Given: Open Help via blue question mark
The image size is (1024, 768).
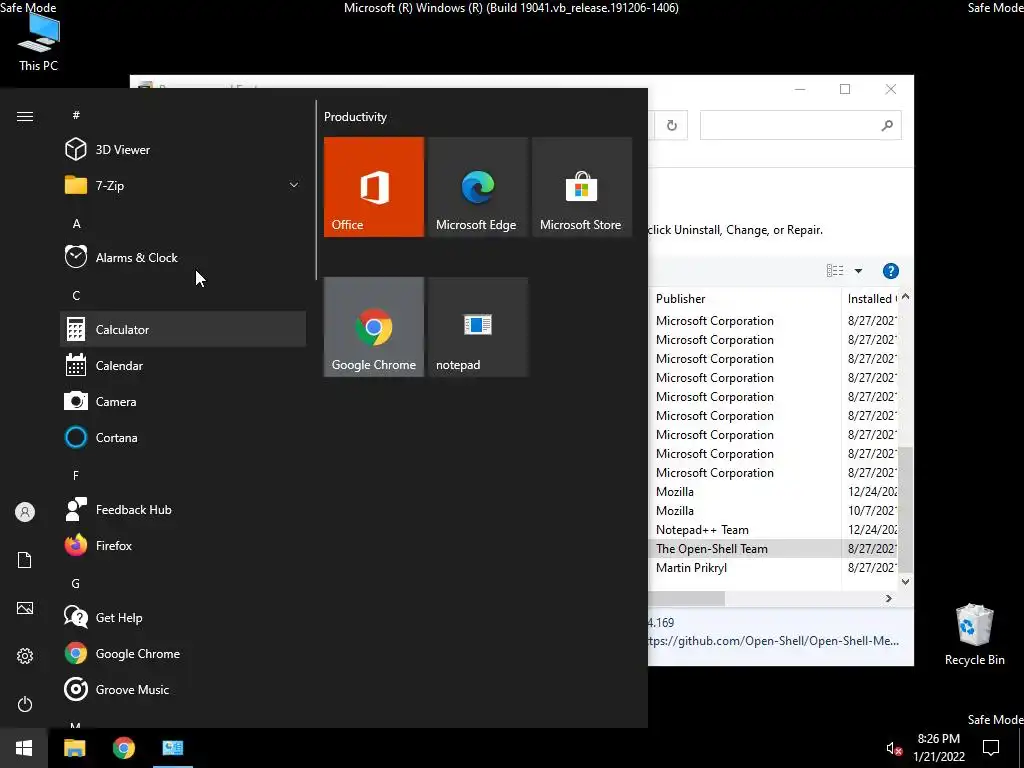Looking at the screenshot, I should (891, 271).
